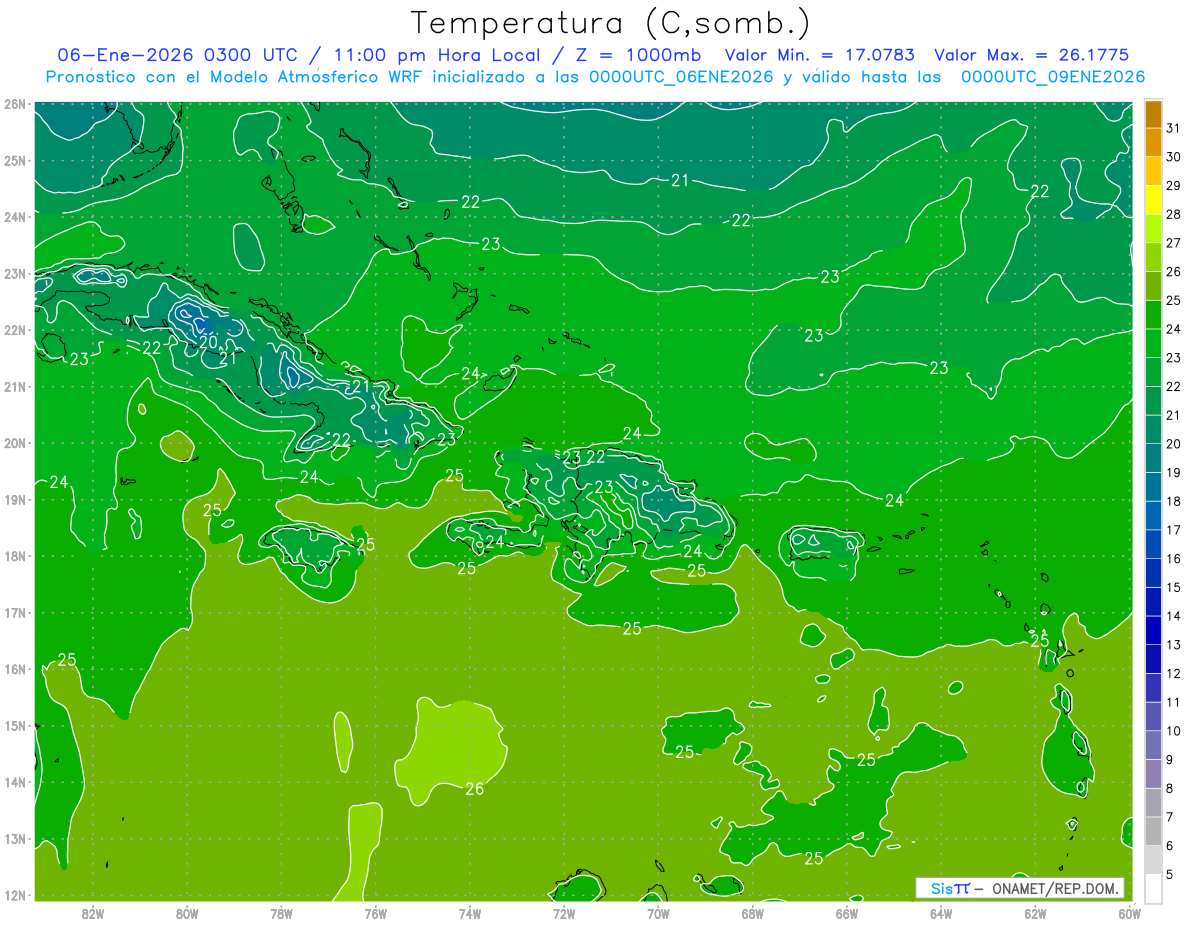Click the "17N" latitude axis label

15,613
